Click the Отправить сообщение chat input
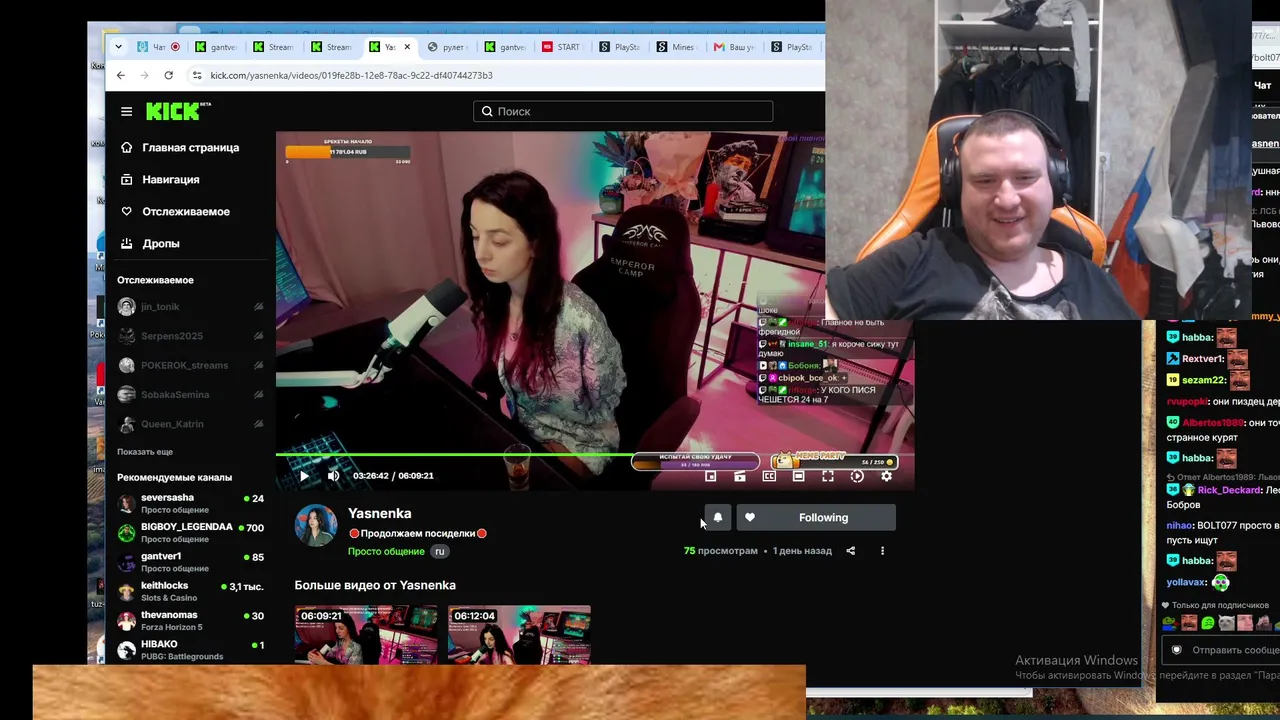1280x720 pixels. (x=1222, y=650)
